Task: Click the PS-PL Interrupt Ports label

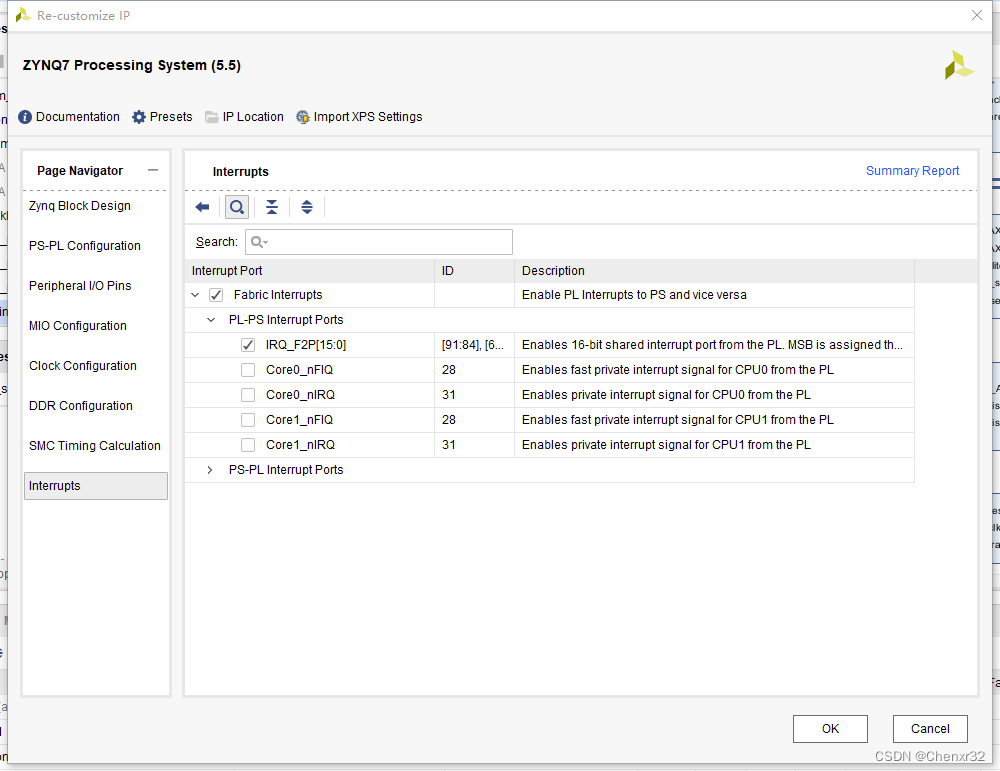Action: coord(286,470)
